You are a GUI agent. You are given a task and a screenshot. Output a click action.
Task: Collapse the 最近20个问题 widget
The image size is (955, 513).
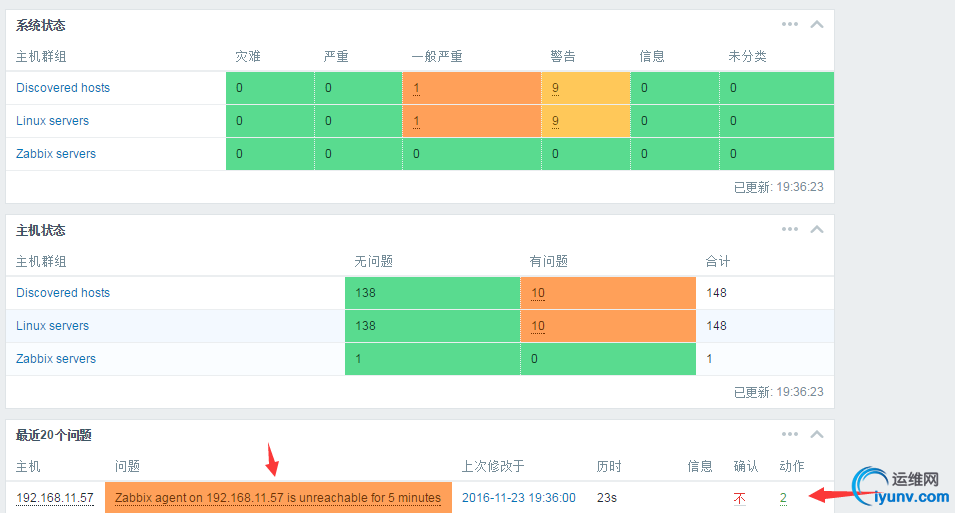coord(817,434)
